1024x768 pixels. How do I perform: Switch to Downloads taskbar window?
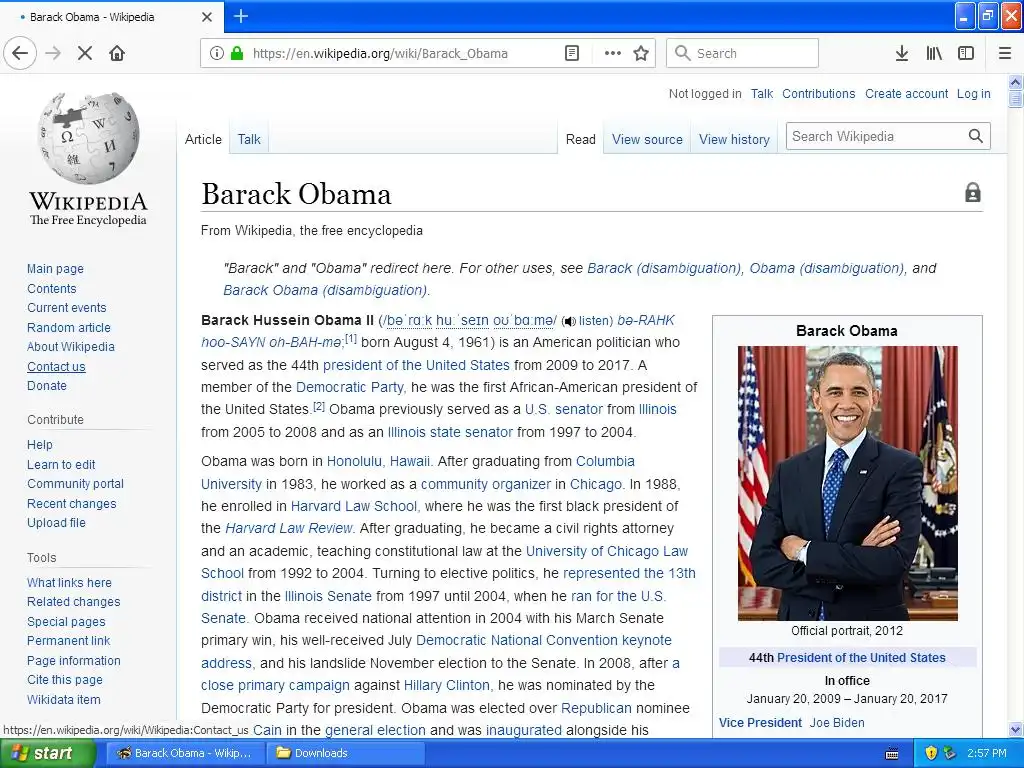click(x=344, y=753)
